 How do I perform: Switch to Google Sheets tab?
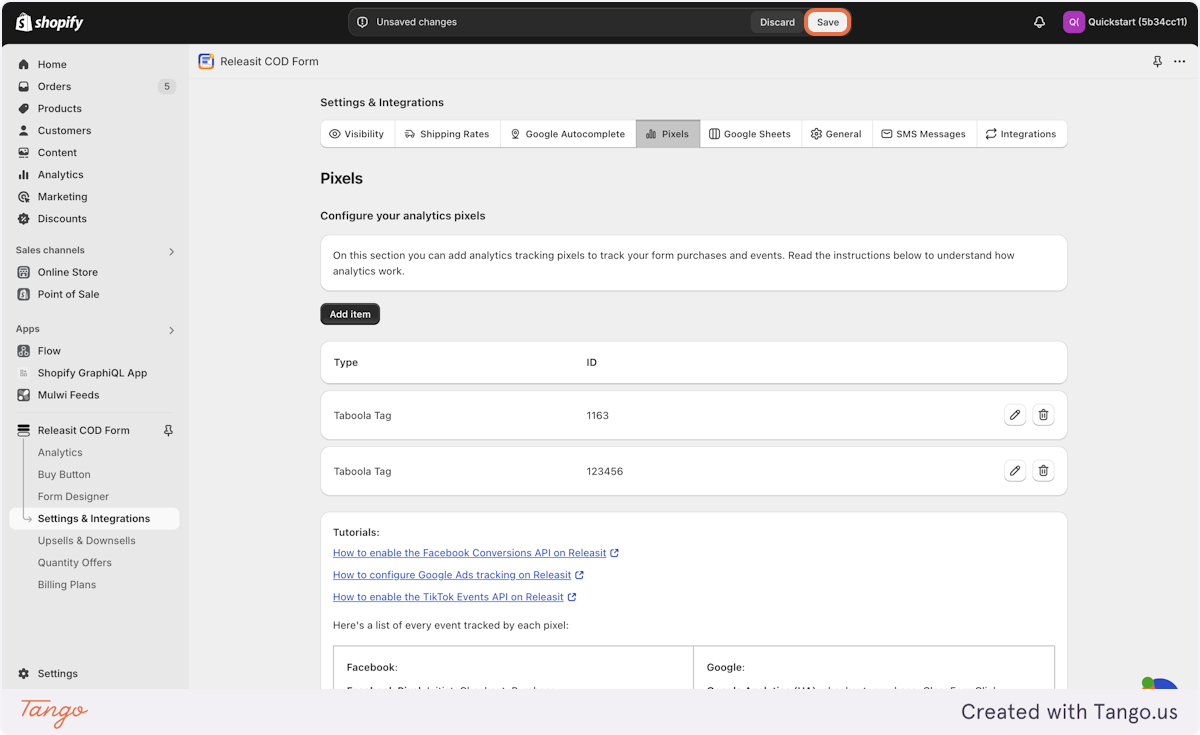751,134
